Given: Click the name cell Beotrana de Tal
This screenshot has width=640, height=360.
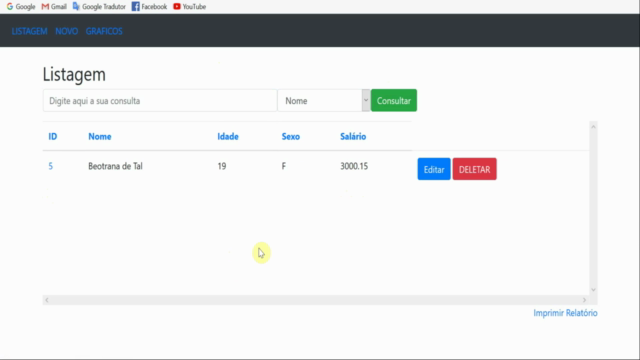Looking at the screenshot, I should coord(115,166).
